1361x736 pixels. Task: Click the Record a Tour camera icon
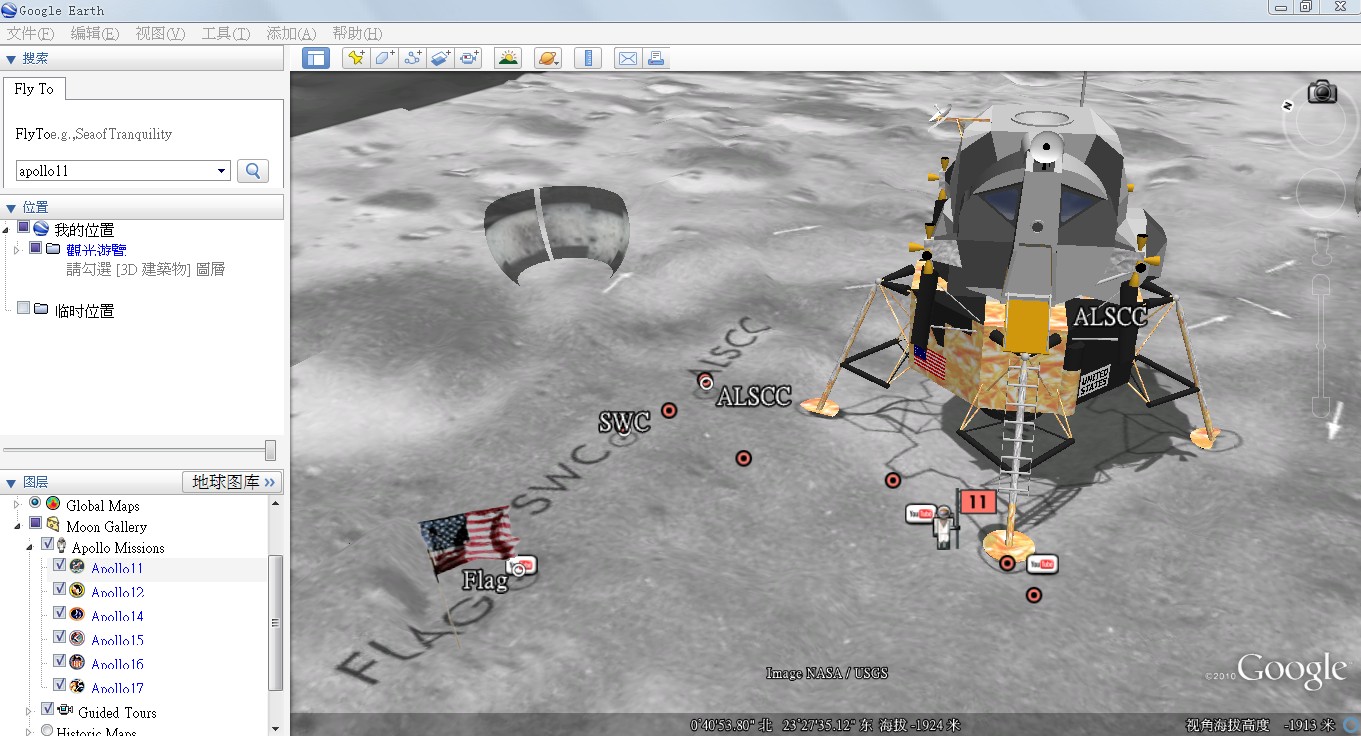[469, 58]
